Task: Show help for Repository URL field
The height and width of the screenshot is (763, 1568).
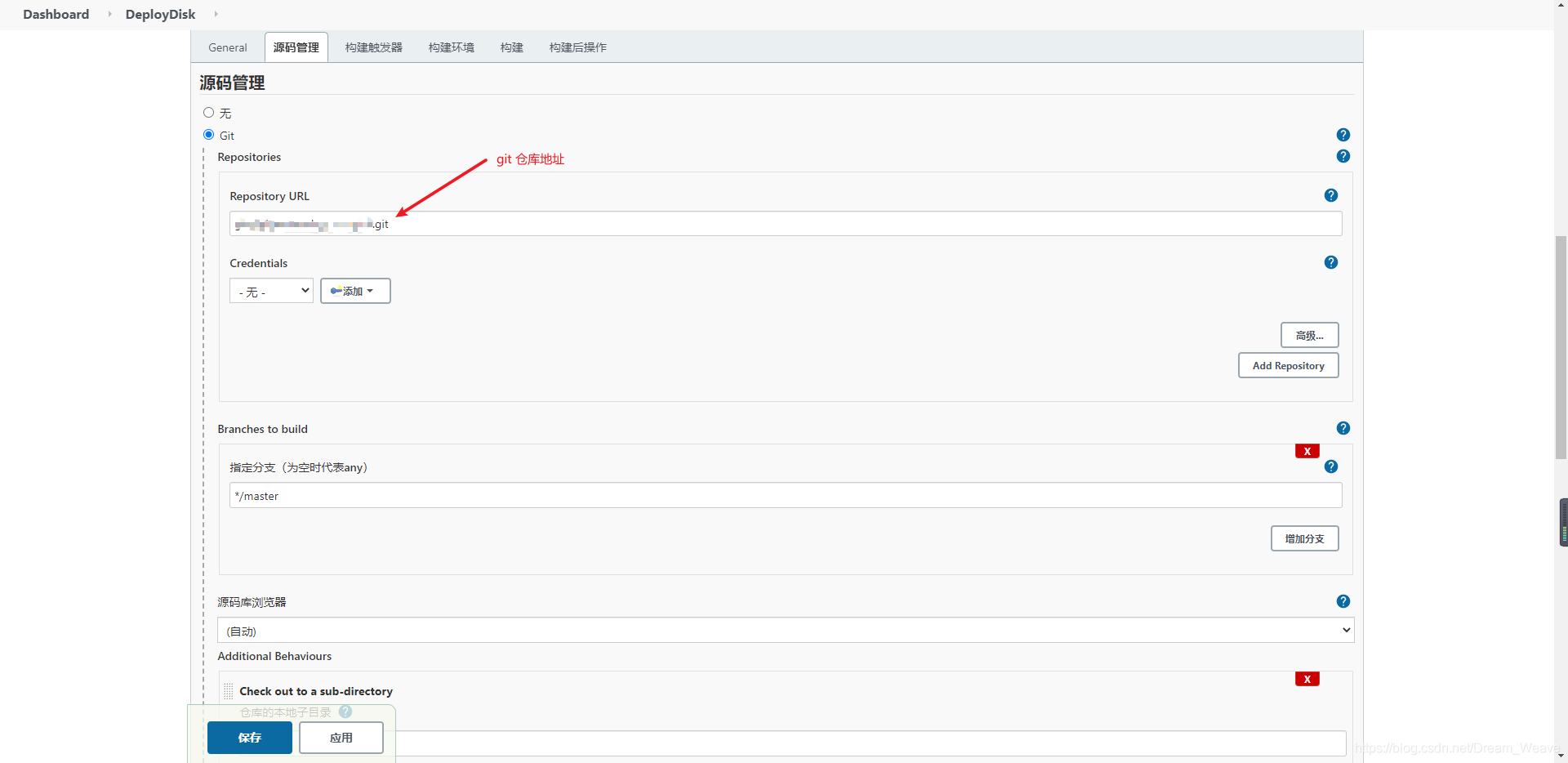Action: (x=1331, y=195)
